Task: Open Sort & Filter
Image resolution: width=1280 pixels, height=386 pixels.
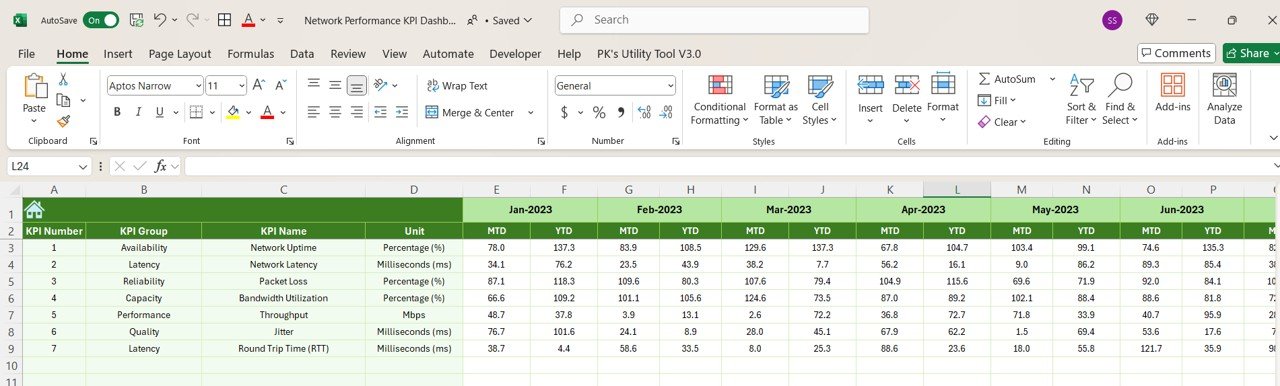Action: tap(1081, 100)
